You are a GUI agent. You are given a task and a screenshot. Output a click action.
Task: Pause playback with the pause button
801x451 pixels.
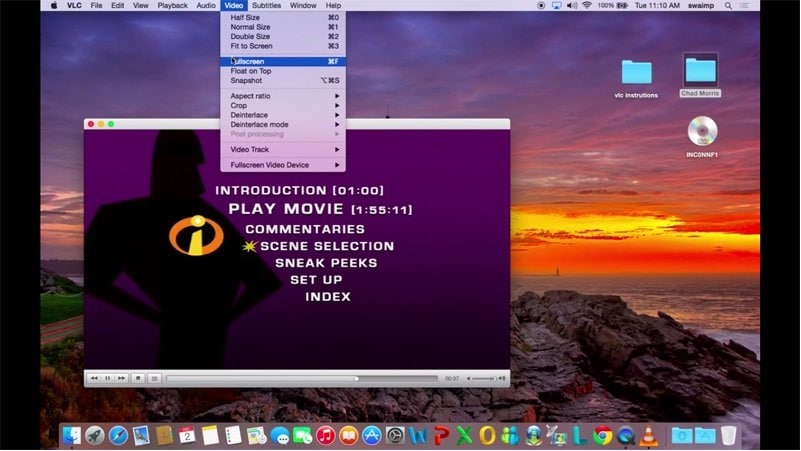[108, 378]
